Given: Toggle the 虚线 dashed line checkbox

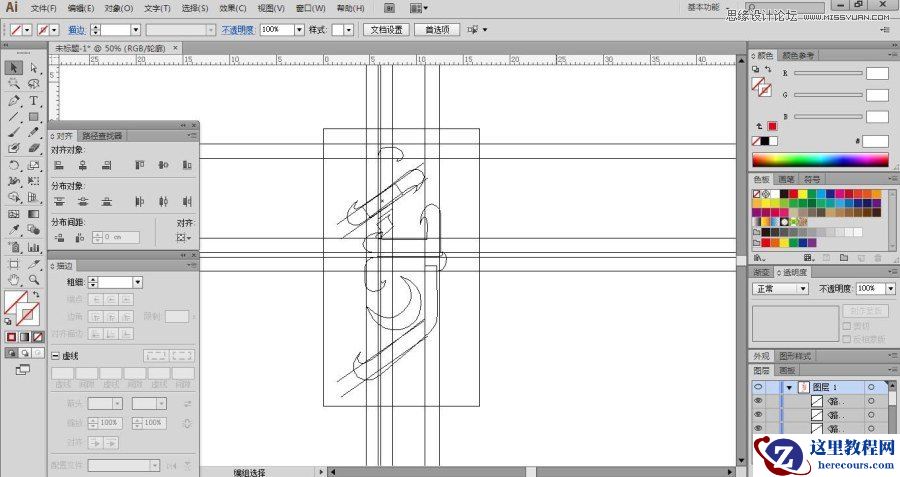Looking at the screenshot, I should pos(56,356).
